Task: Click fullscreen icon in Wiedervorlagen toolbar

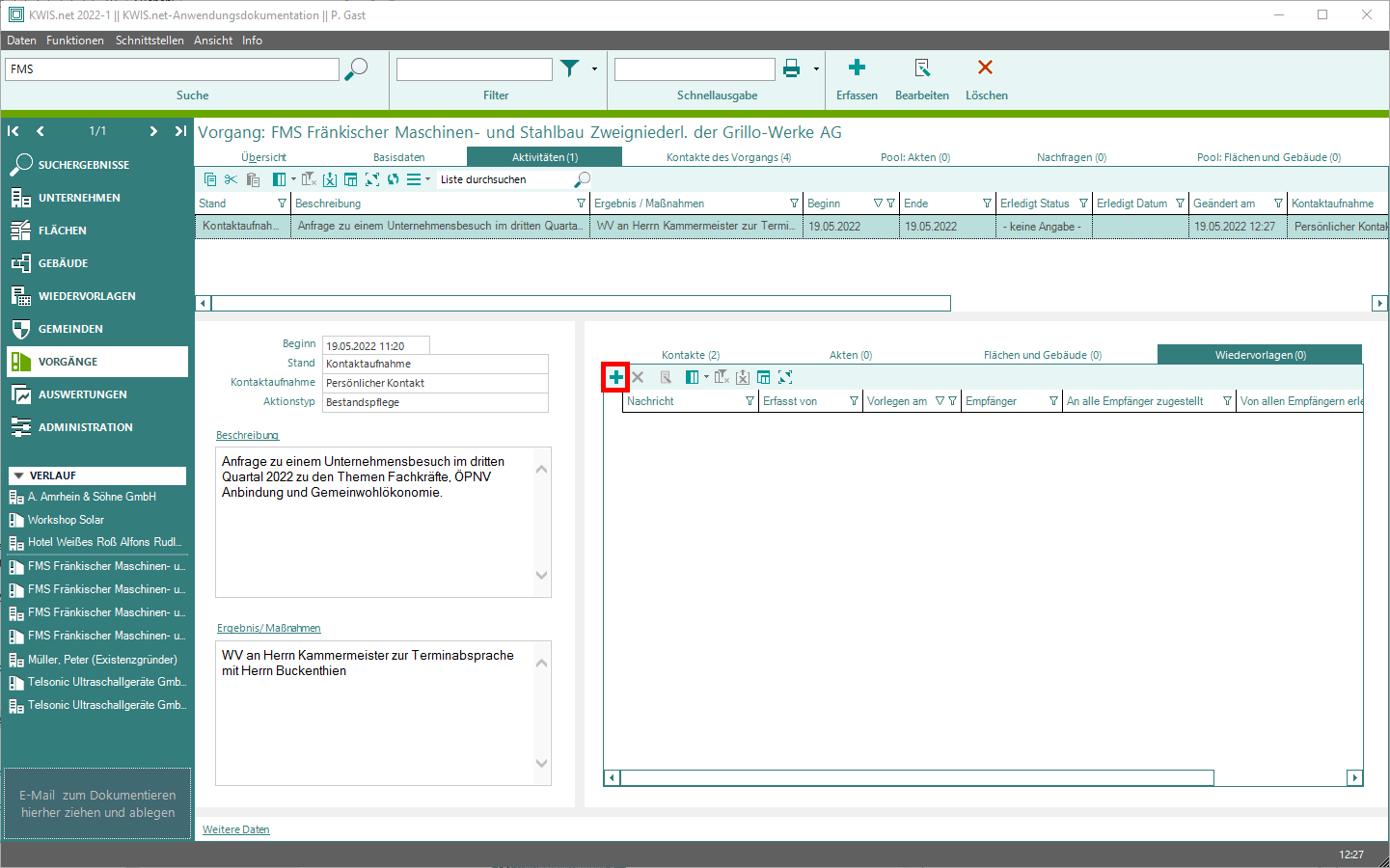Action: [785, 377]
